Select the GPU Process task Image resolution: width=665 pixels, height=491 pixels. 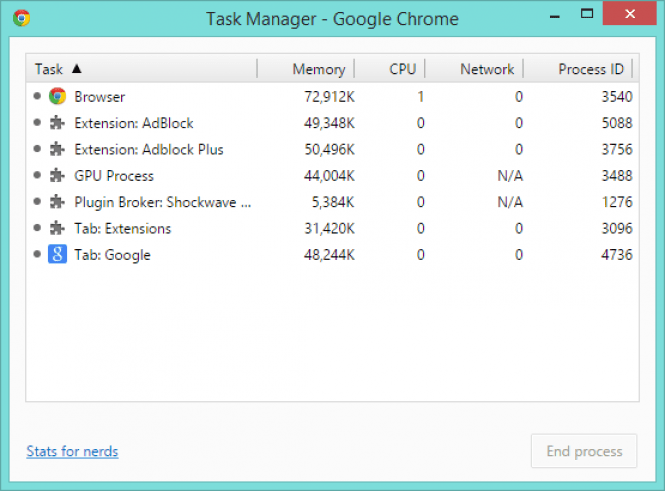(x=332, y=176)
